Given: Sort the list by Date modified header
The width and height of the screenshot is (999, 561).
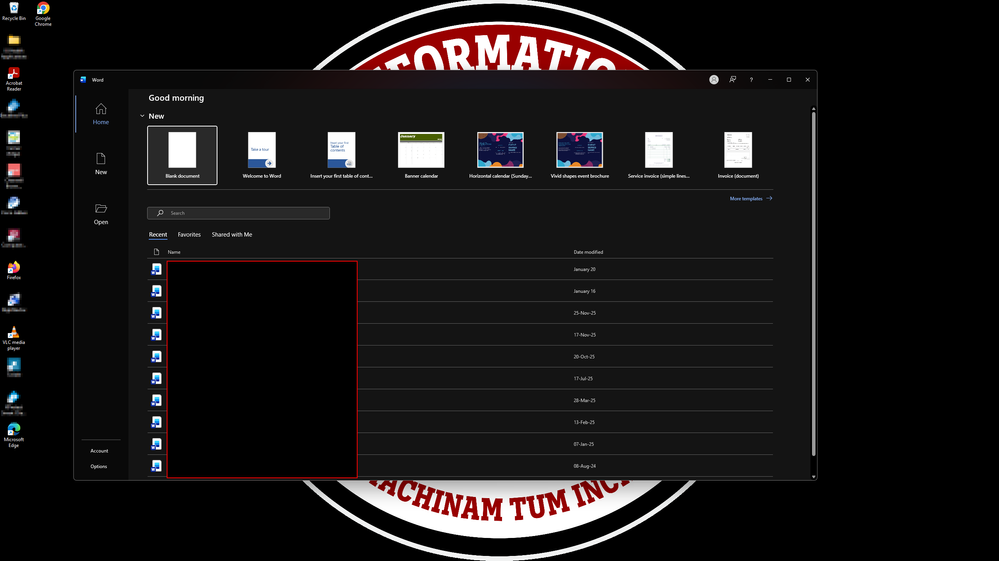Looking at the screenshot, I should tap(588, 252).
